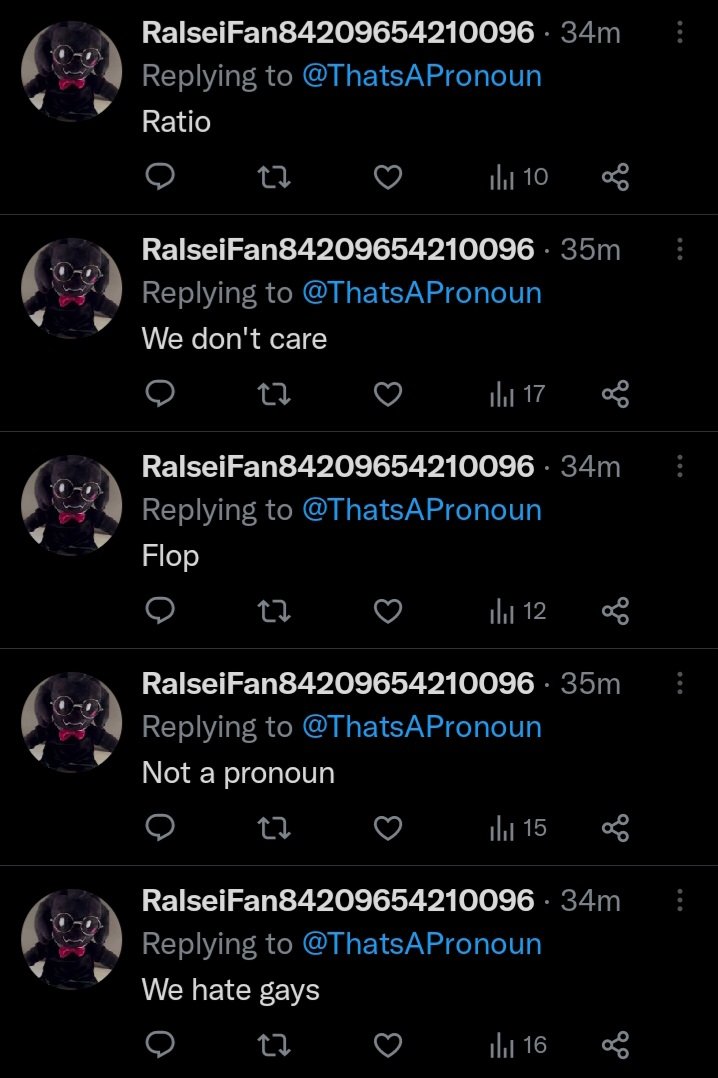The image size is (718, 1078).
Task: Retweet the "We don't care" tweet
Action: tap(274, 394)
